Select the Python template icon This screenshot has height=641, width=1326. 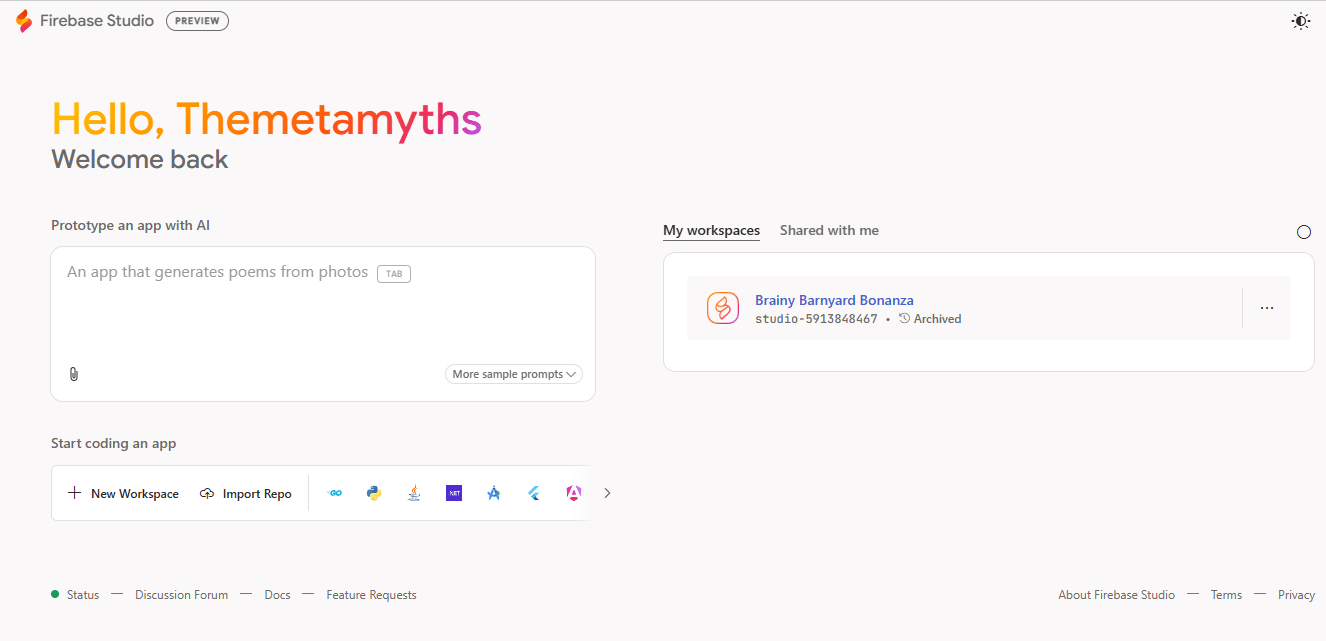coord(374,493)
